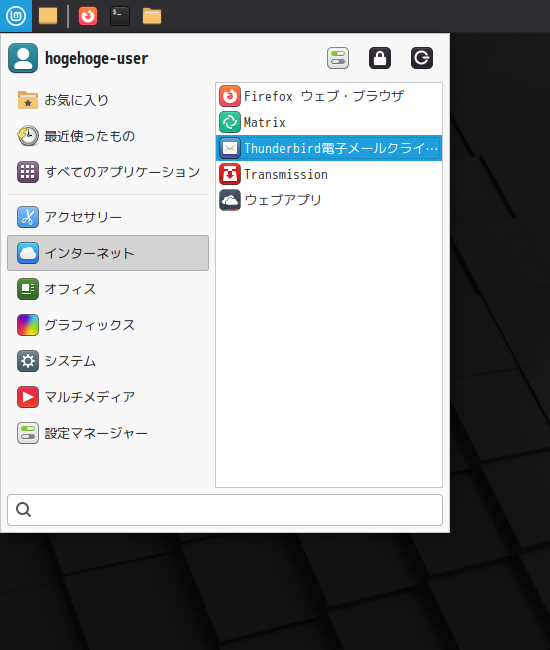The height and width of the screenshot is (650, 550).
Task: Click the hogehoge-user name label
Action: 97,58
